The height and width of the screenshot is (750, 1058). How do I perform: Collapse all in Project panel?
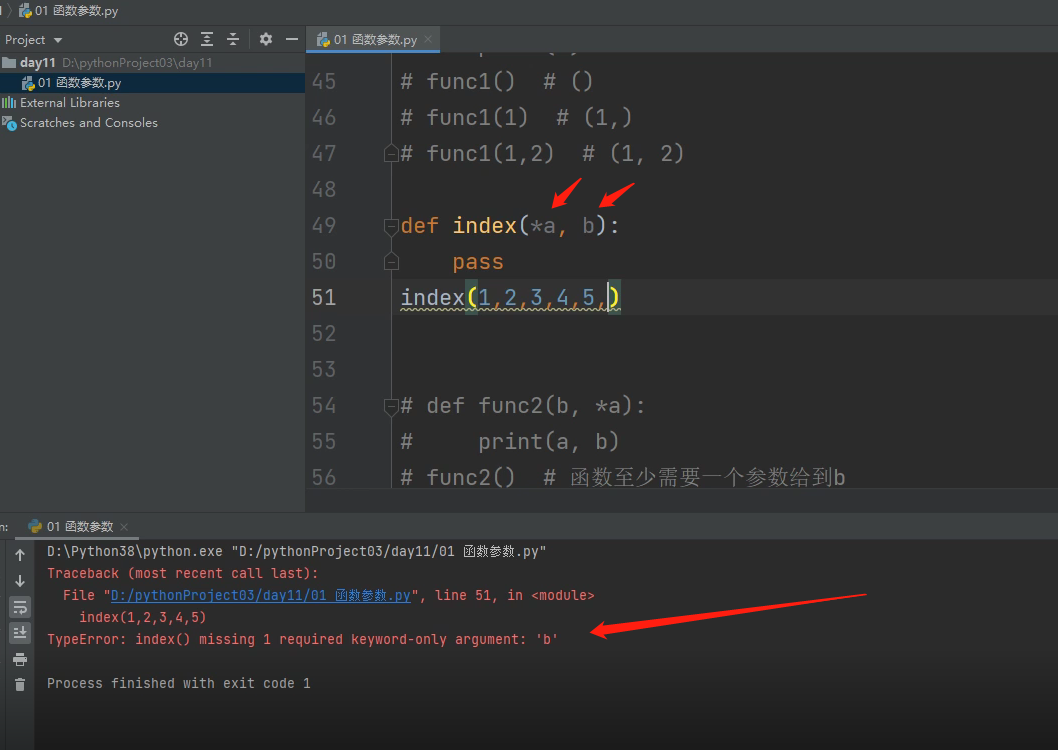pos(233,39)
